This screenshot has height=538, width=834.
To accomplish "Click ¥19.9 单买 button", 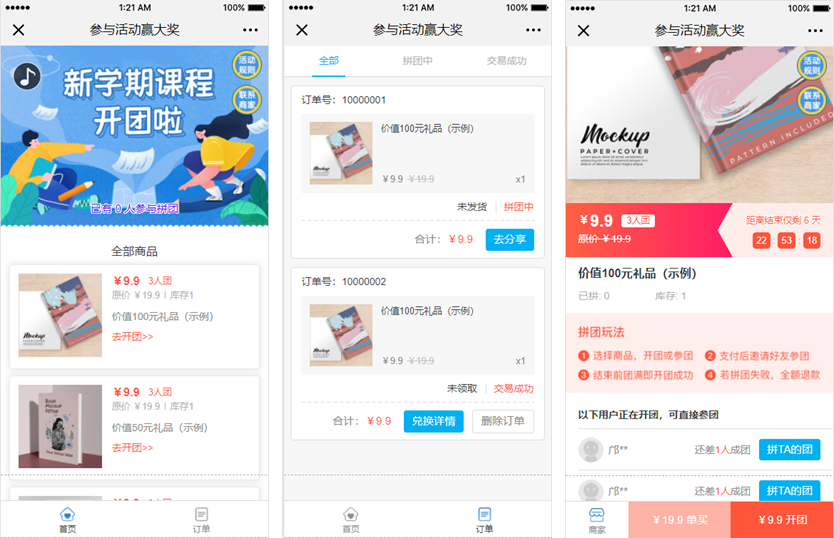I will (680, 520).
